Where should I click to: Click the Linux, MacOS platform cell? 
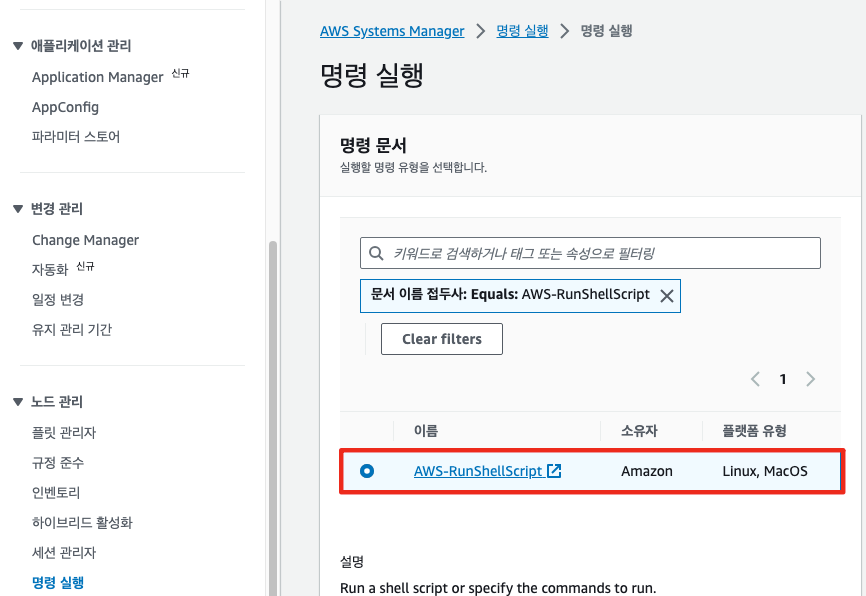pyautogui.click(x=765, y=471)
